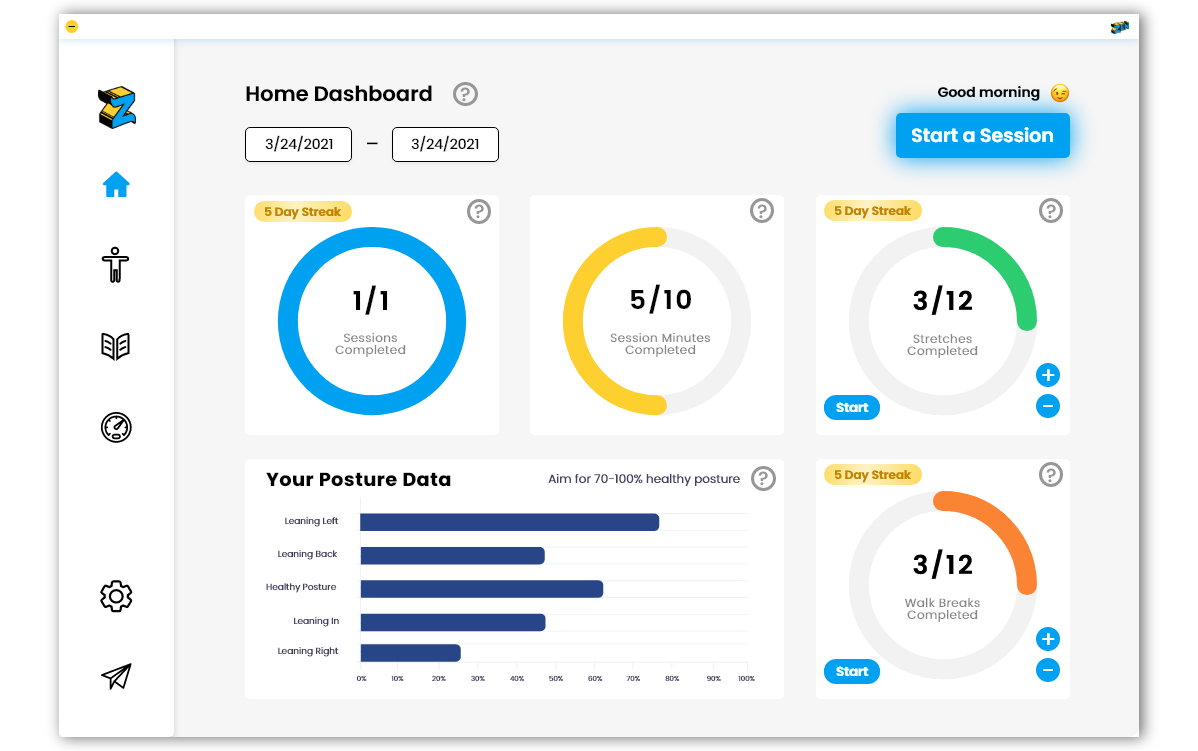Open help on Stretches Completed card
The width and height of the screenshot is (1198, 751).
click(1051, 210)
